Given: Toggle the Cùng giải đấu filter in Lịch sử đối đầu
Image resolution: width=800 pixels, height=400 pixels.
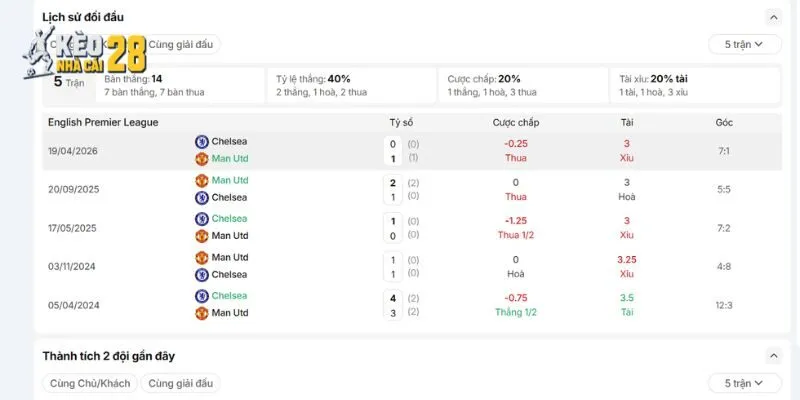Looking at the screenshot, I should click(181, 44).
